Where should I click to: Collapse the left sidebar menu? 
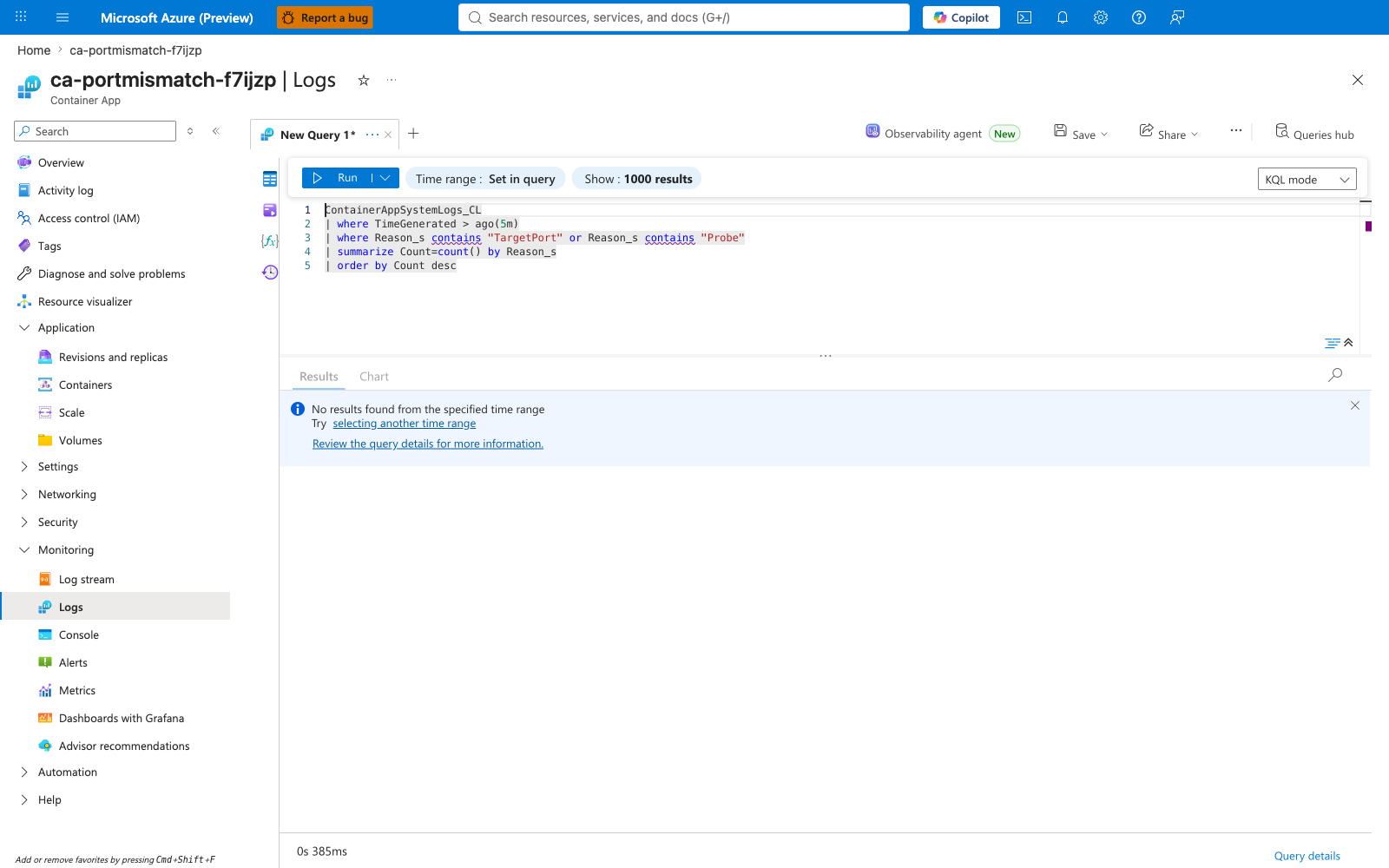[216, 131]
